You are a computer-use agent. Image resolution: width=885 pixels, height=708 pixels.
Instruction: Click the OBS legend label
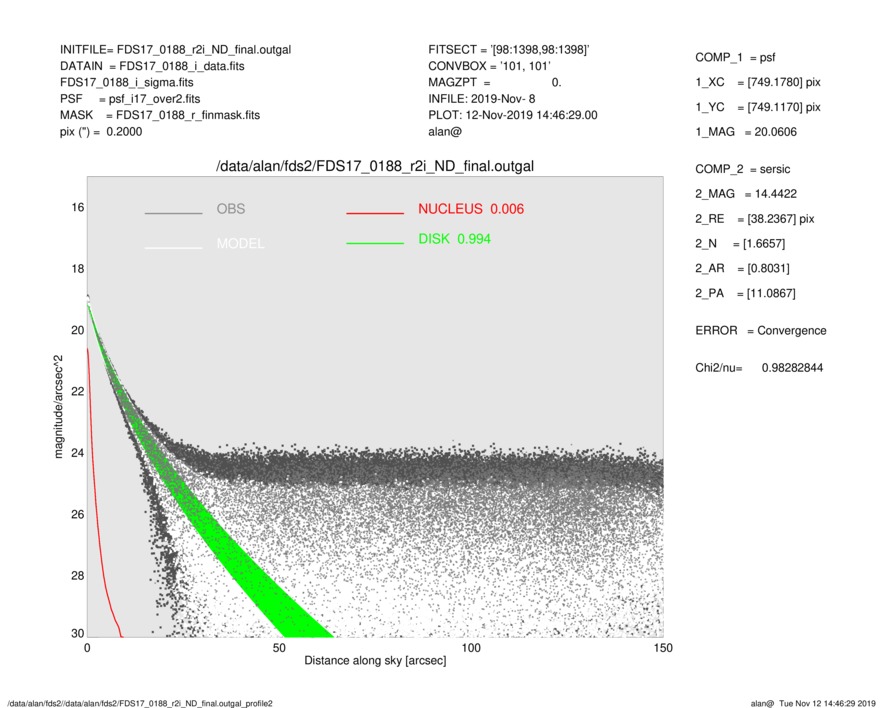231,209
